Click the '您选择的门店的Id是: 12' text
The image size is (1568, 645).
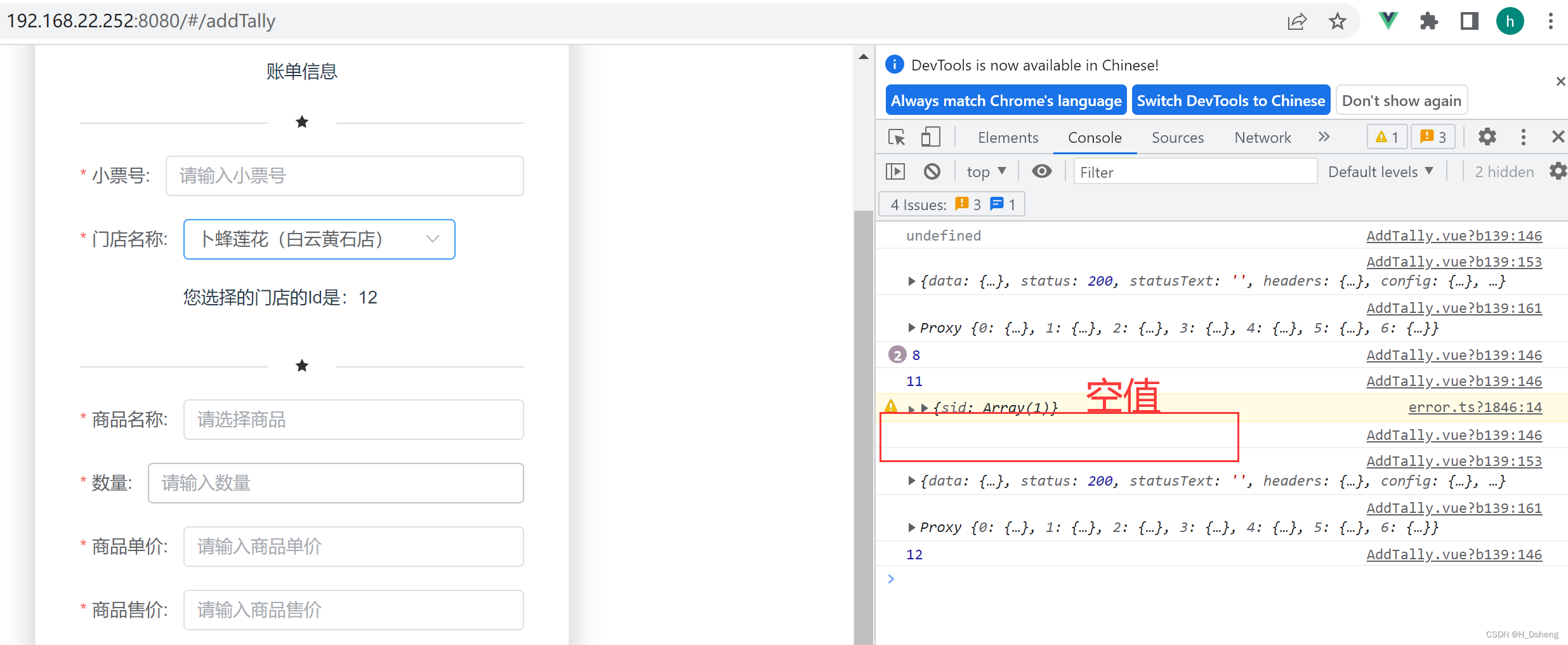click(280, 298)
